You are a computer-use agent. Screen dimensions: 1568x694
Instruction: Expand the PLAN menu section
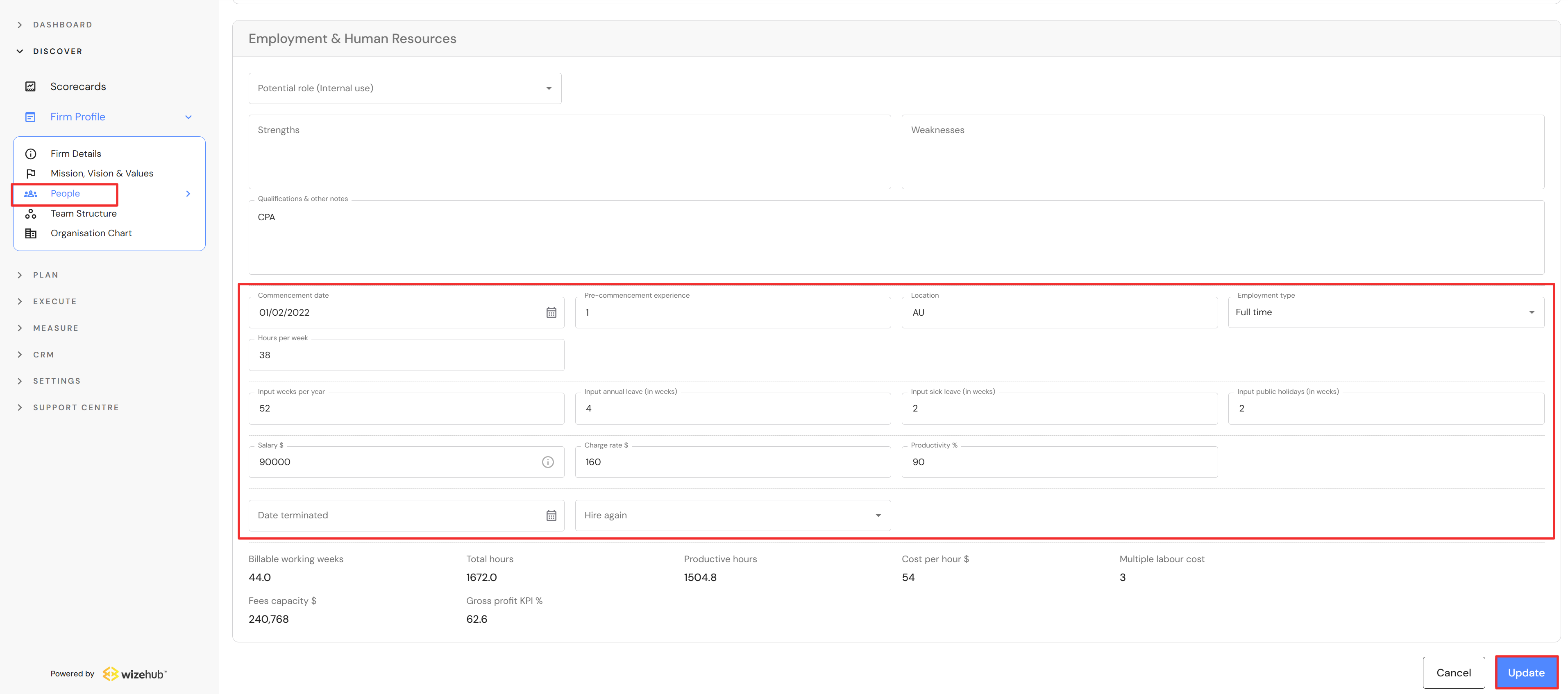[45, 275]
